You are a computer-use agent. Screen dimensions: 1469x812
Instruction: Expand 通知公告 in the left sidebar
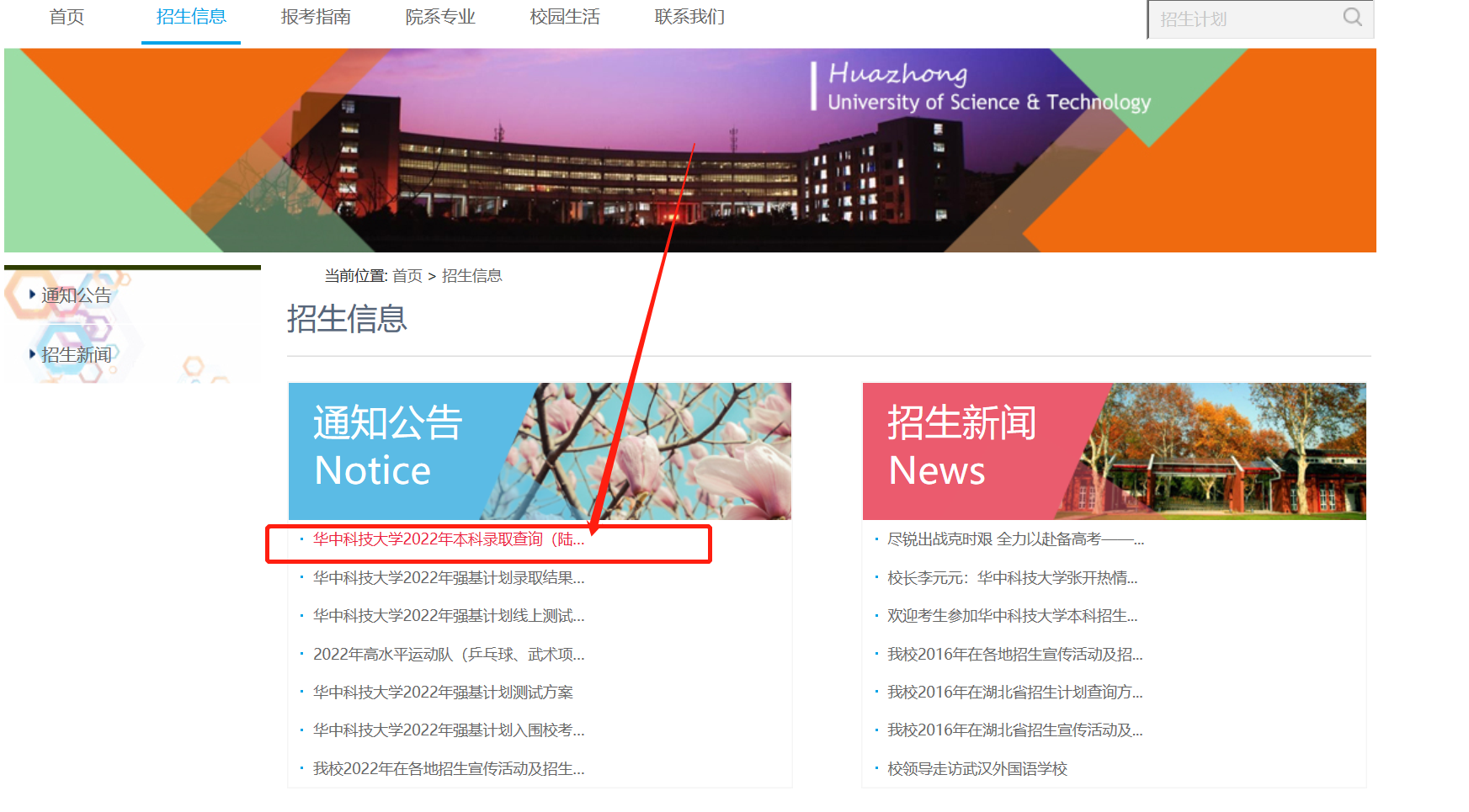(76, 295)
